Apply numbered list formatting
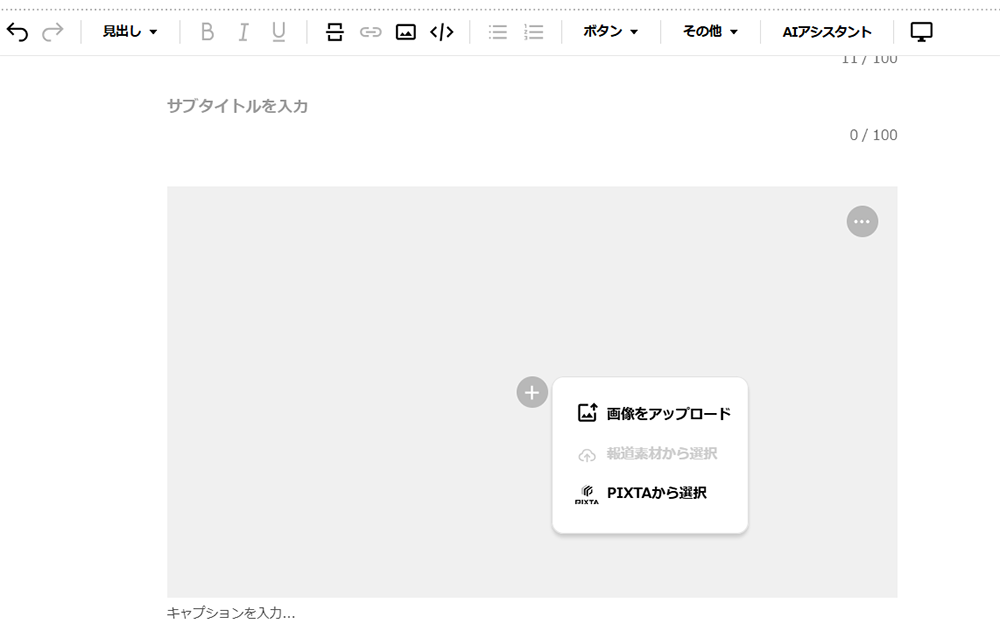This screenshot has height=638, width=1000. [x=534, y=31]
